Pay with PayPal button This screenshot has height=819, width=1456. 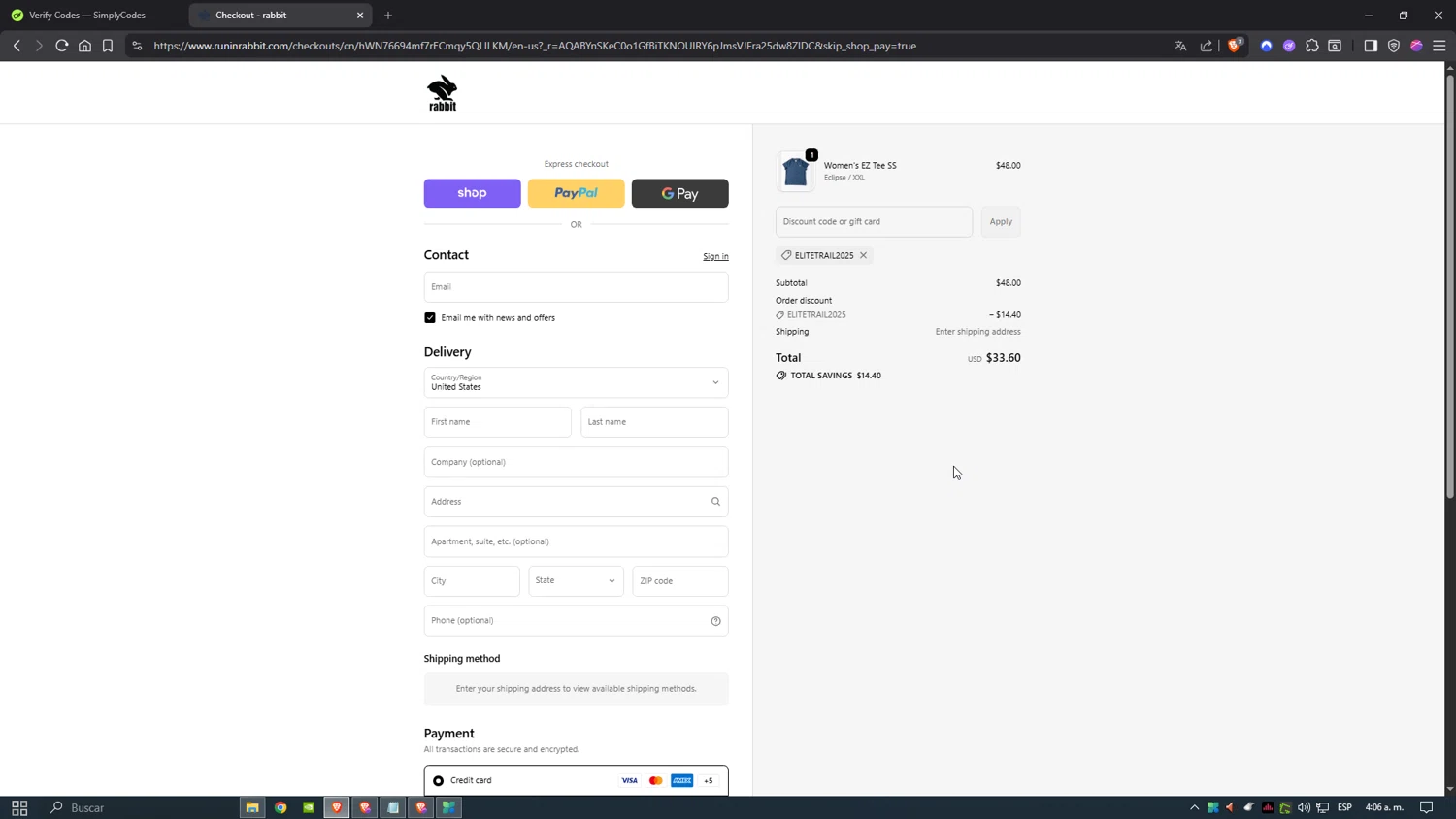point(576,193)
